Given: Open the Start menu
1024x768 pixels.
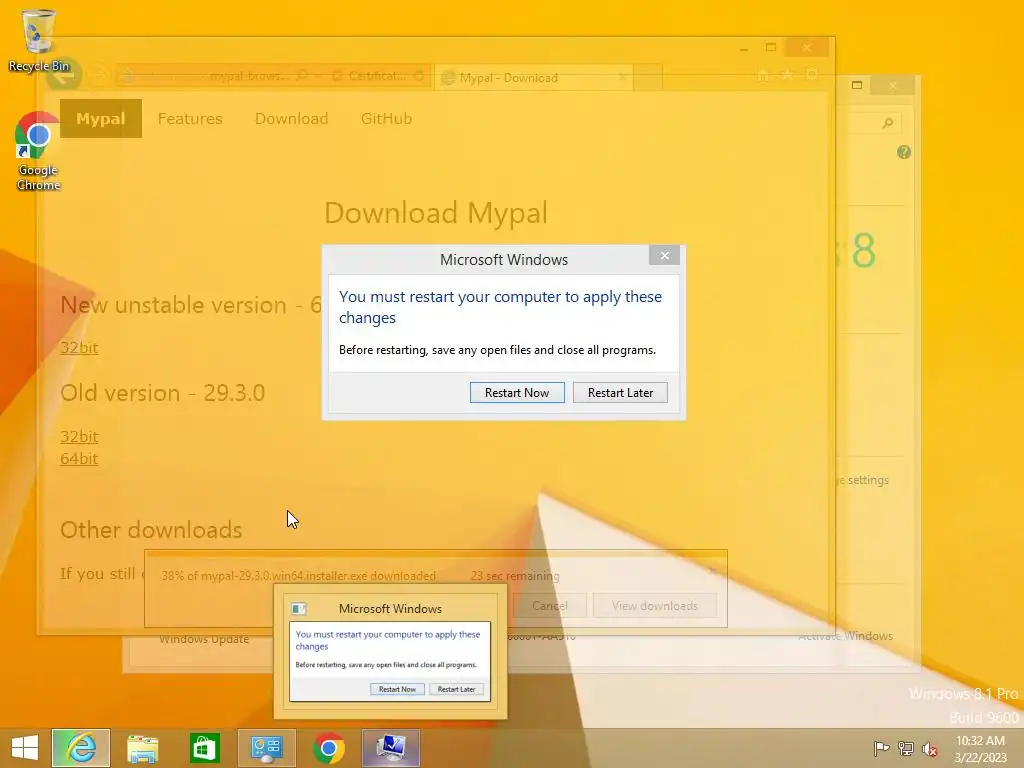Looking at the screenshot, I should coord(25,748).
